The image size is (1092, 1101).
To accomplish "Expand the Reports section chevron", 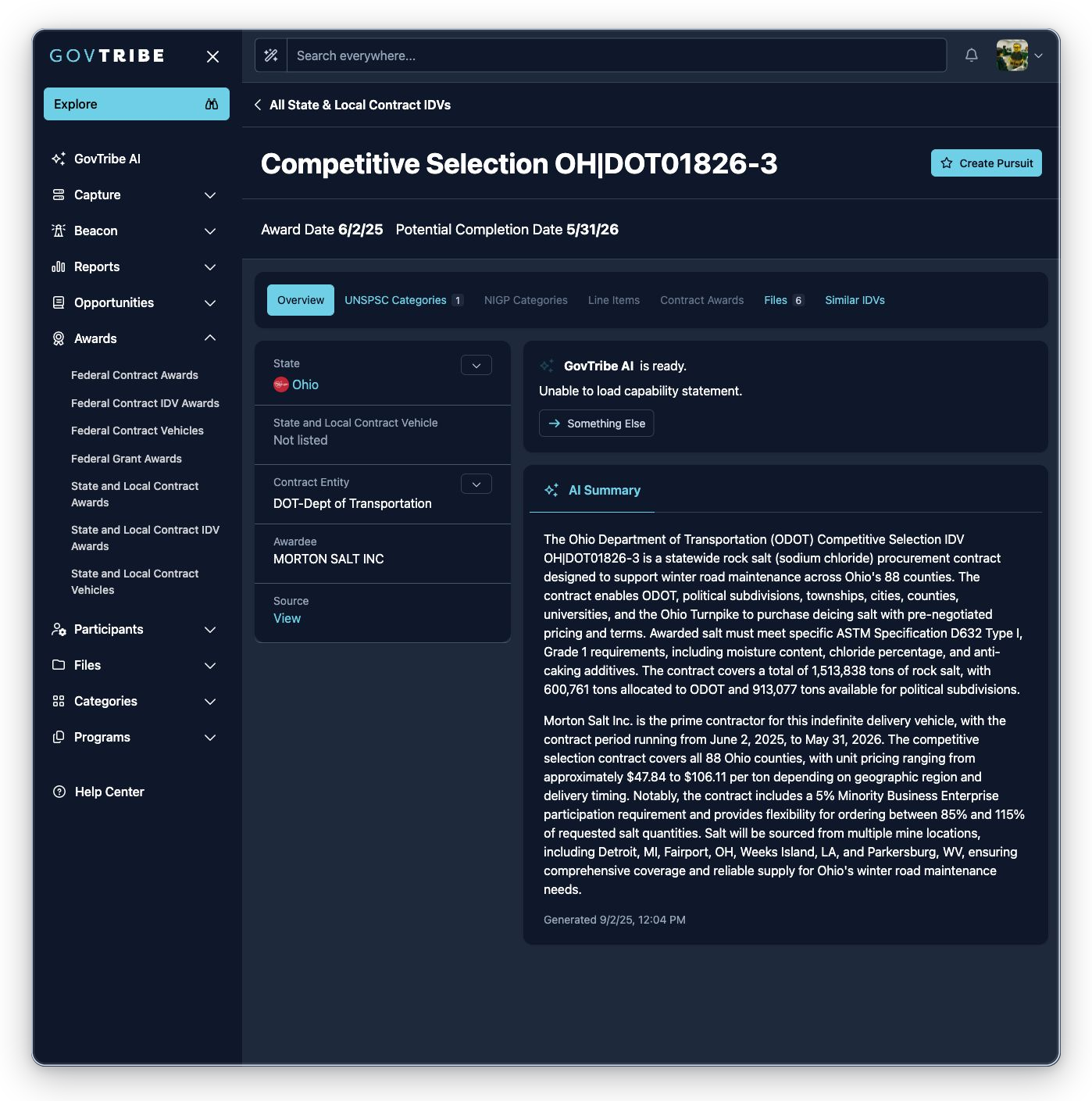I will point(210,266).
